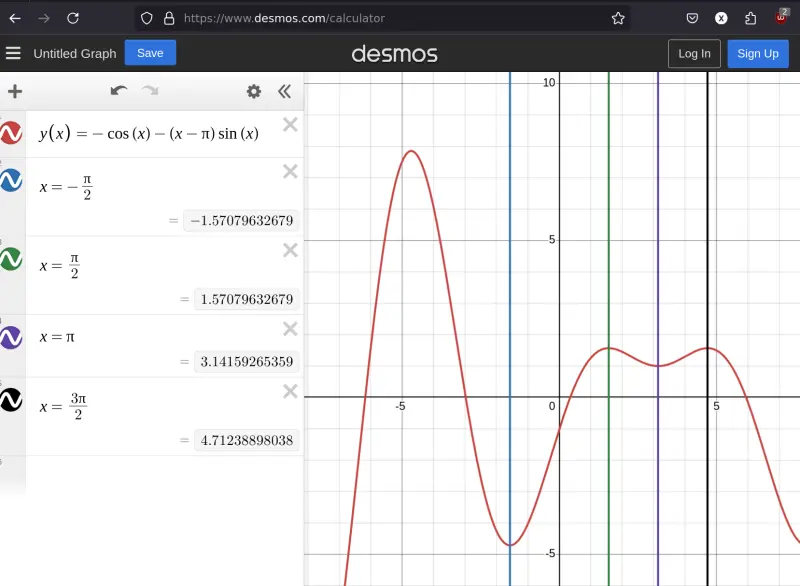Click the red curve's minimum on blue line

point(510,545)
